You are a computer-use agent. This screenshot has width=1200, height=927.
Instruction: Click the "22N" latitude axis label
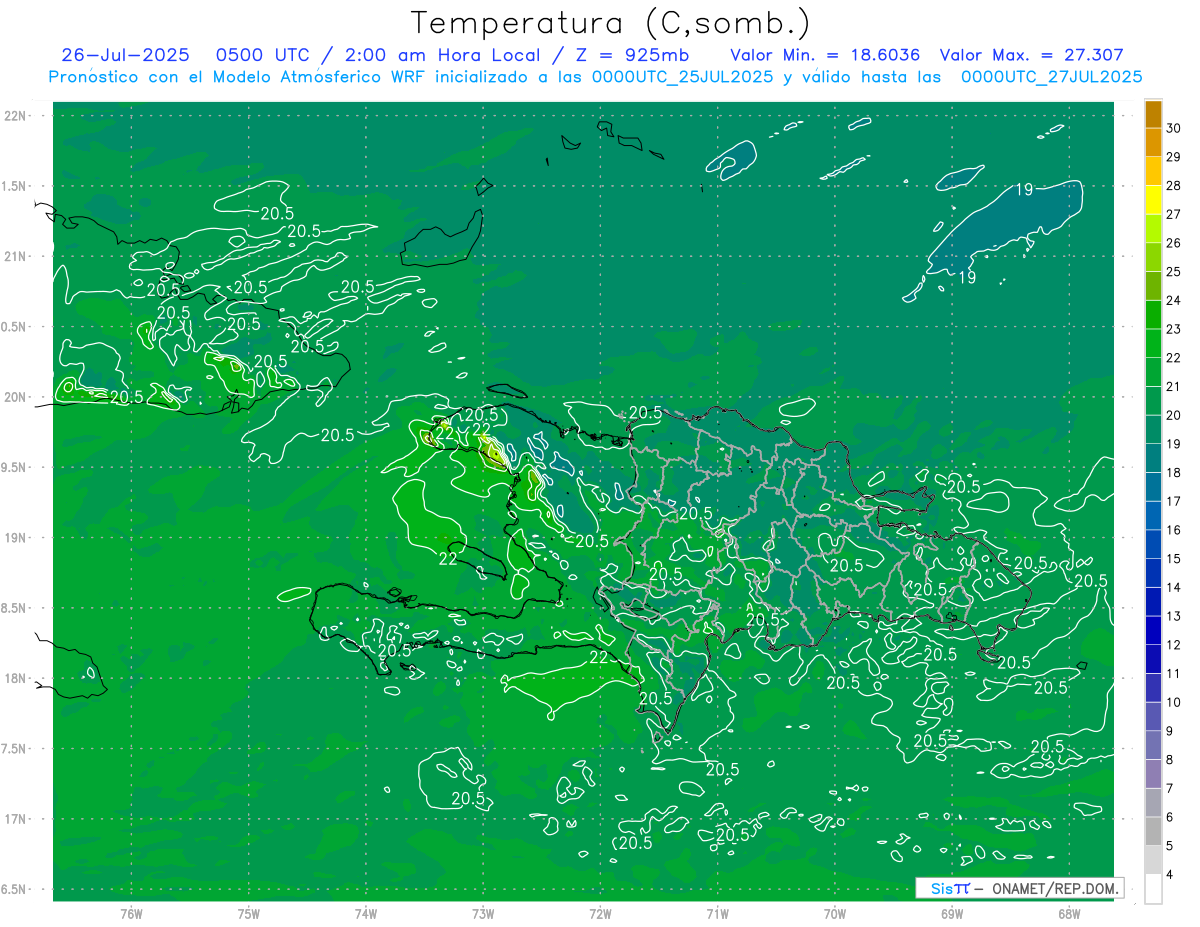coord(15,116)
